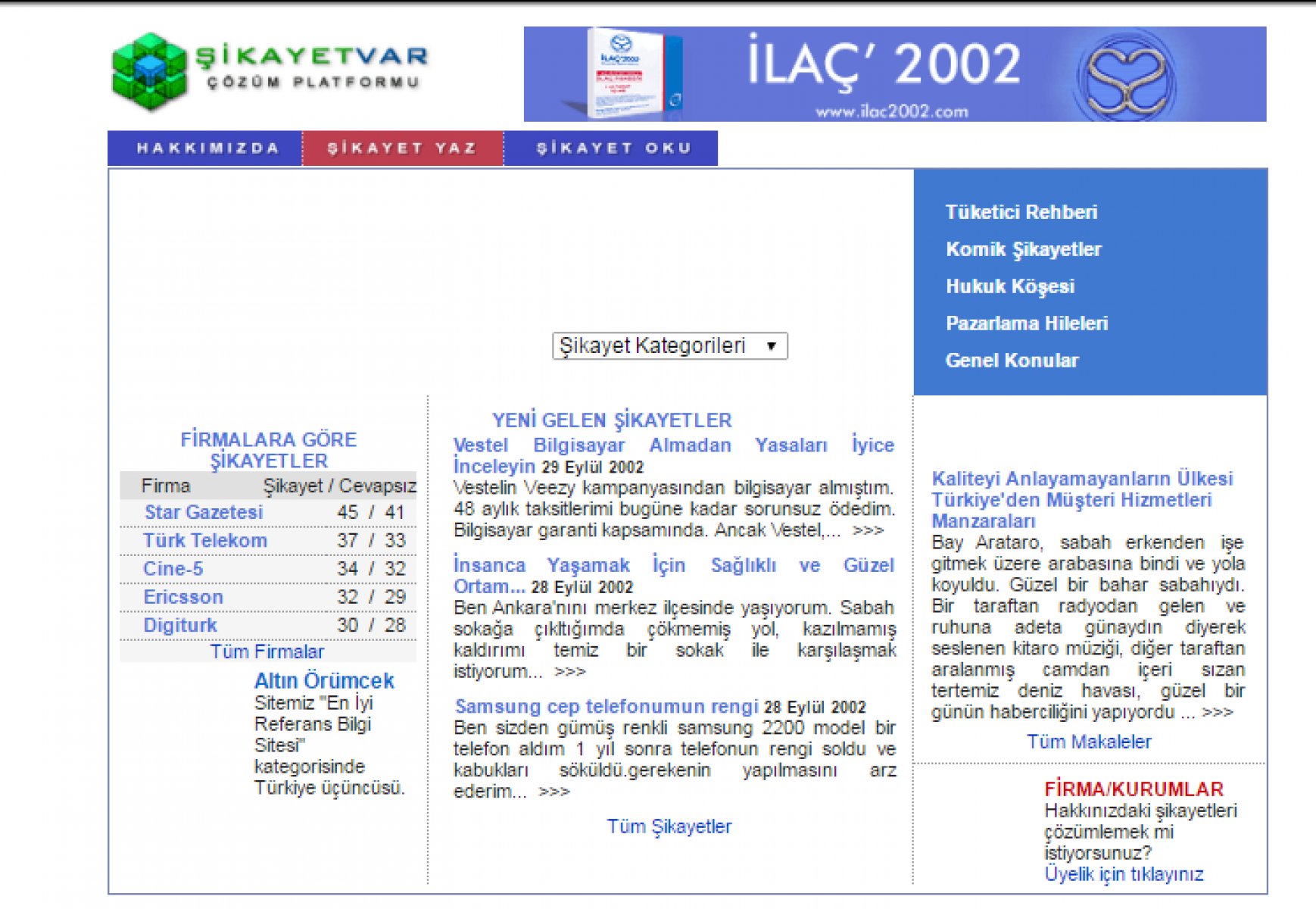The width and height of the screenshot is (1316, 909).
Task: Go to the Şikayet Oku tab
Action: point(613,148)
